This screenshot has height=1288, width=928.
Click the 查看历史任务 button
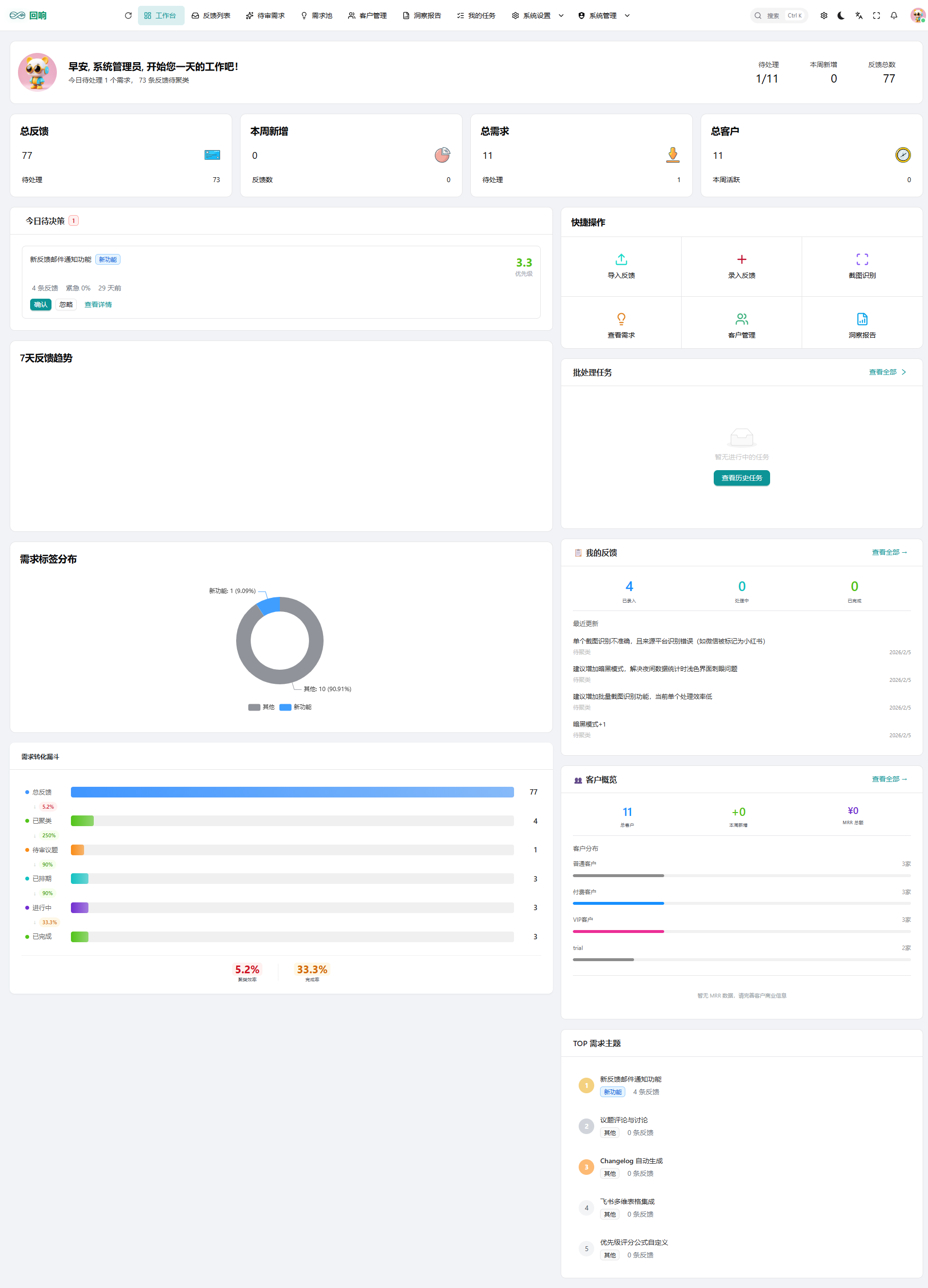[741, 477]
